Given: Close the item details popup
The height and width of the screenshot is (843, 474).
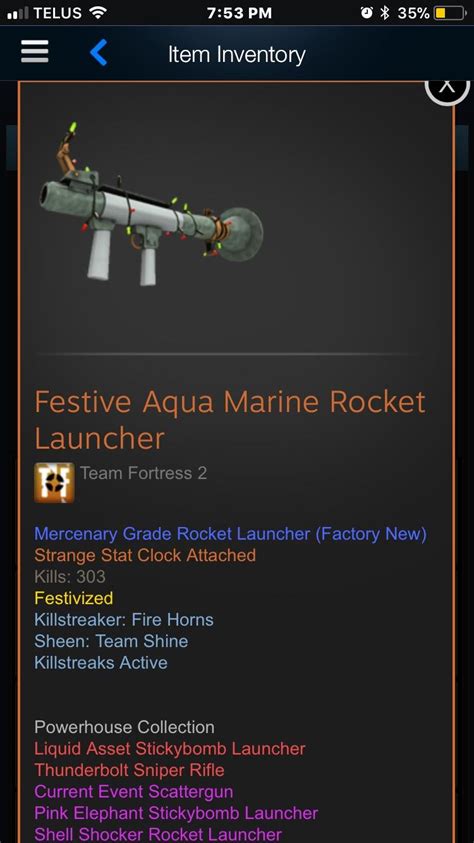Looking at the screenshot, I should pyautogui.click(x=447, y=87).
